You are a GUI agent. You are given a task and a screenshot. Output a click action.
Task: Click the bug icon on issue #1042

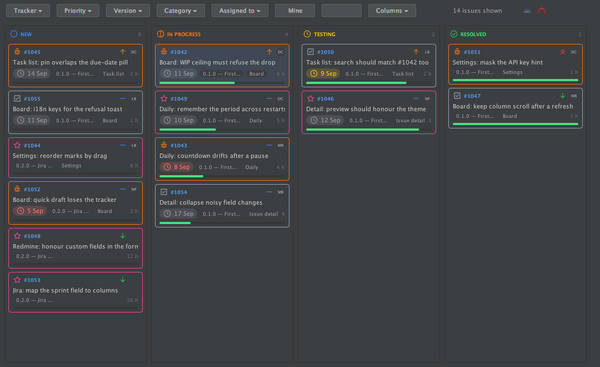tap(164, 52)
